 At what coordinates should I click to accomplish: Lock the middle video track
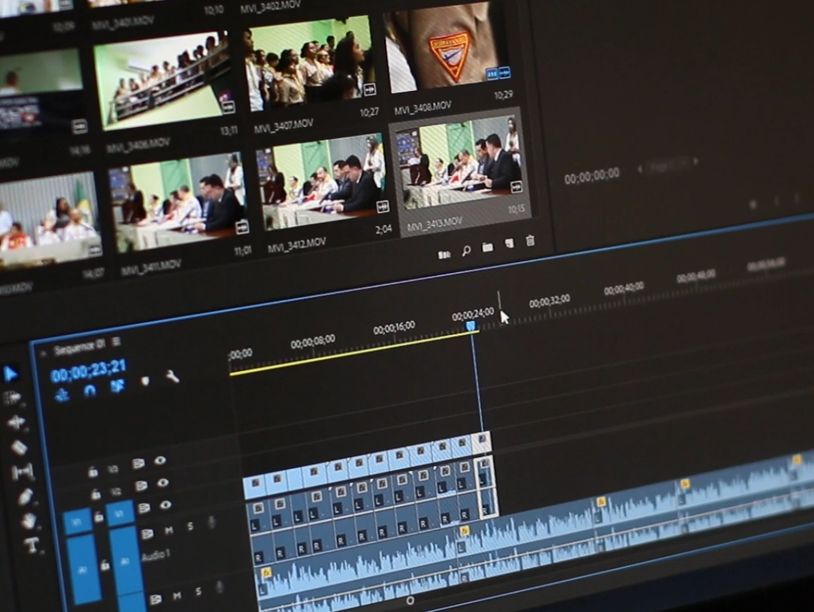tap(96, 494)
